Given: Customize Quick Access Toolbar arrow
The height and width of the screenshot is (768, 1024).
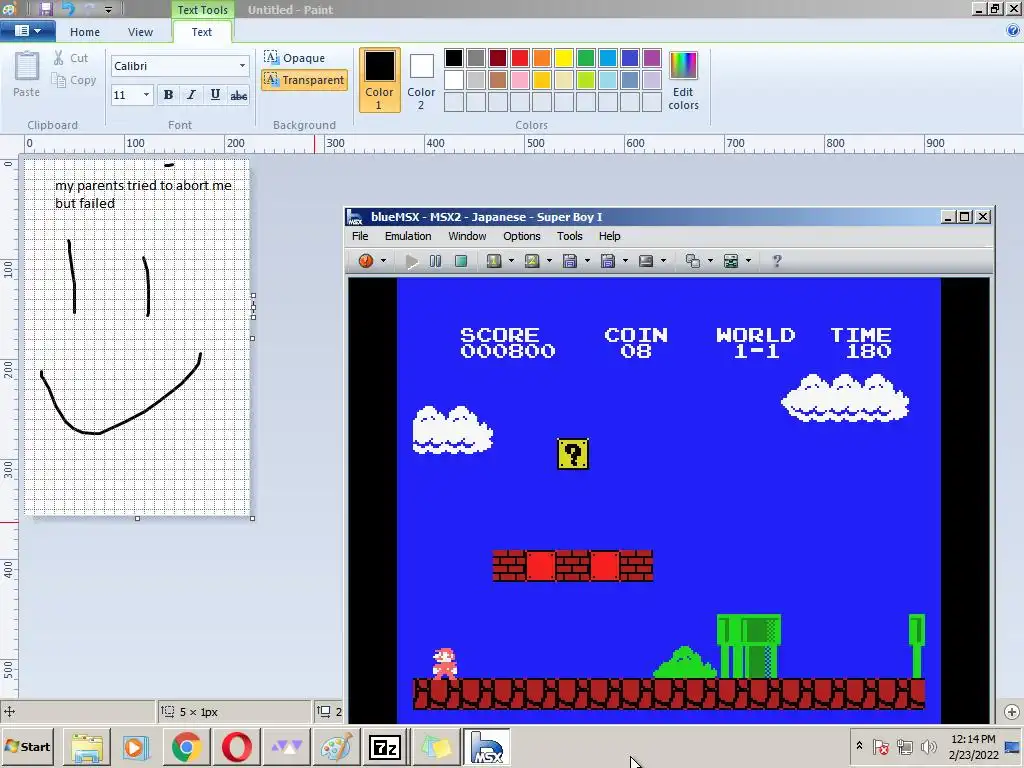Looking at the screenshot, I should 108,10.
